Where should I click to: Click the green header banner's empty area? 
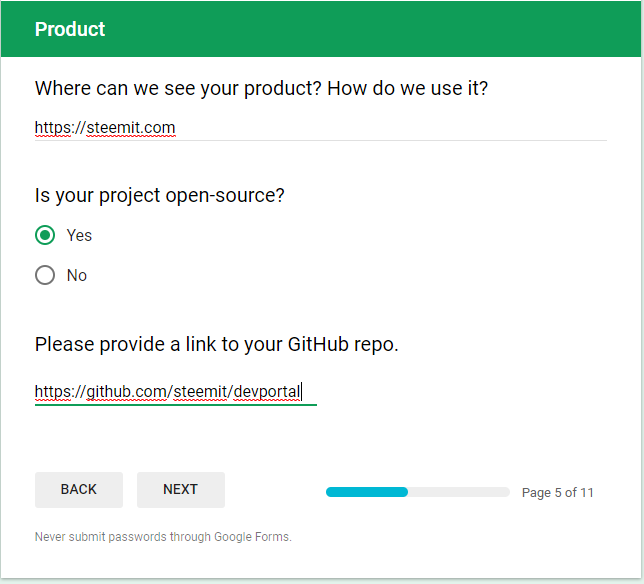coord(370,29)
